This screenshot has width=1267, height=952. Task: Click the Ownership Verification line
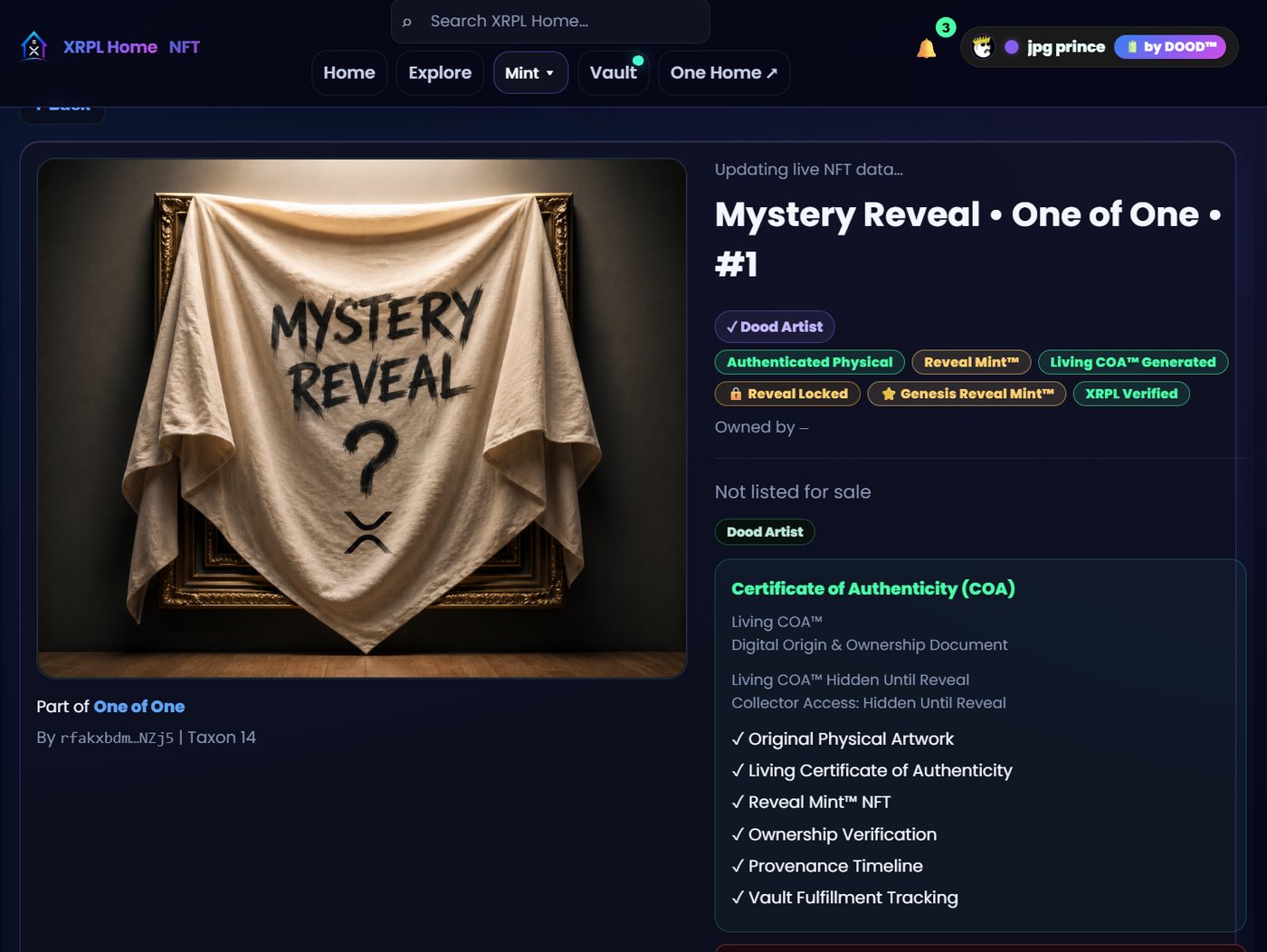point(834,834)
